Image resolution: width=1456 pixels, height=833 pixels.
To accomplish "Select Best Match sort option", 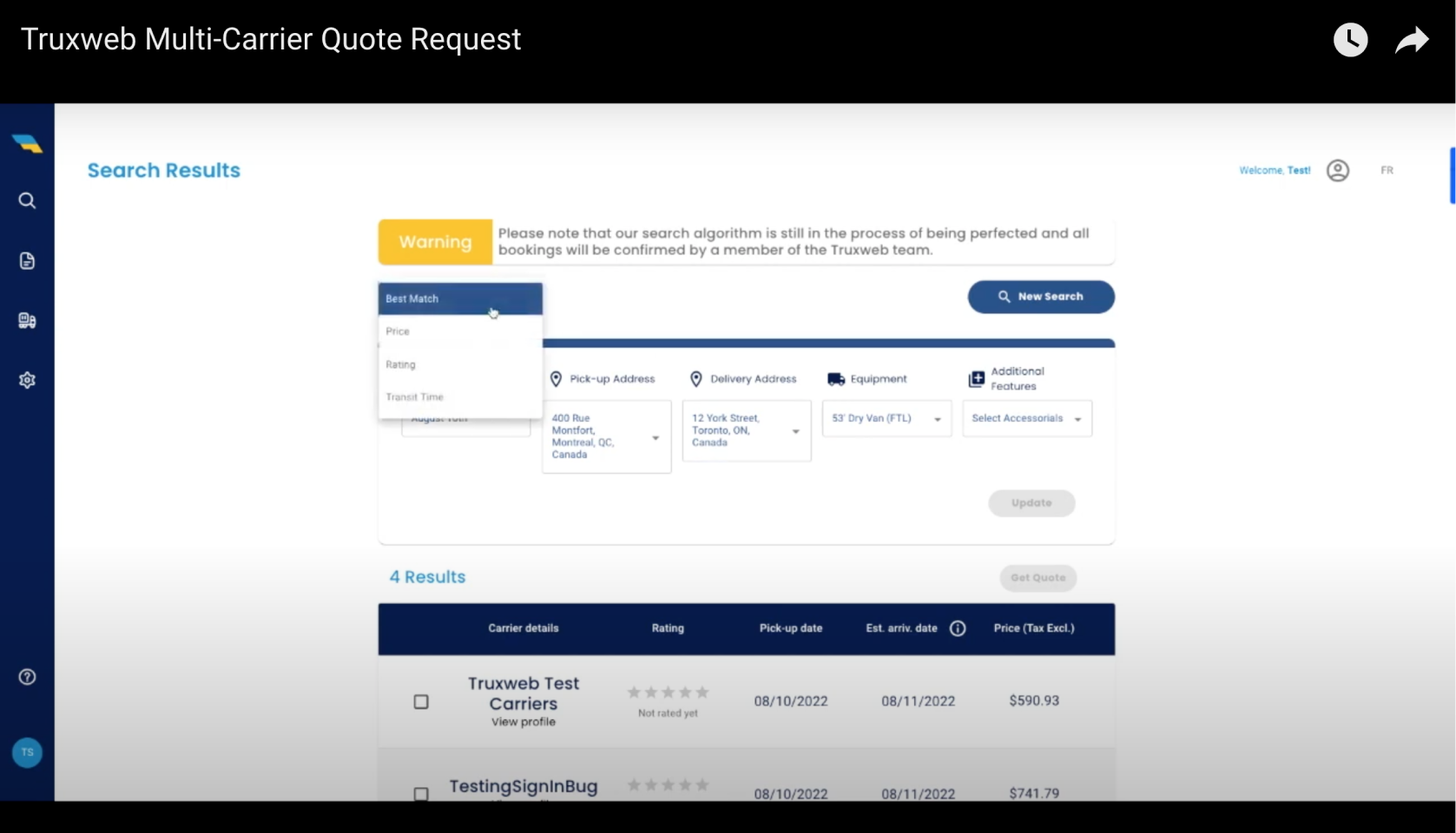I will 460,298.
